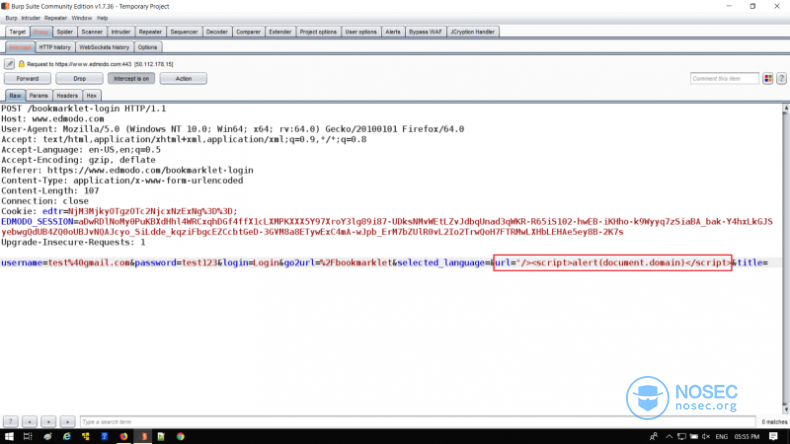Screen dimensions: 790x444
Task: Click the scrollbar down arrow in request editor
Action: tap(785, 410)
